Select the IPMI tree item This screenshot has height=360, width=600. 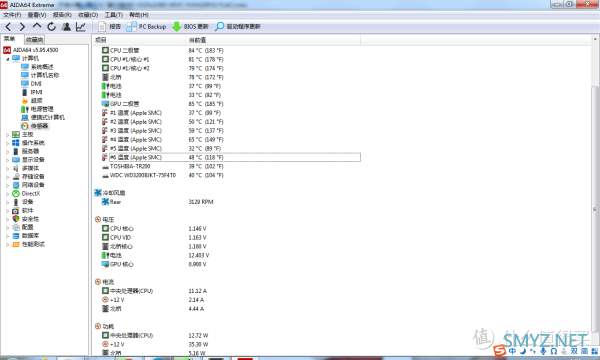[31, 92]
